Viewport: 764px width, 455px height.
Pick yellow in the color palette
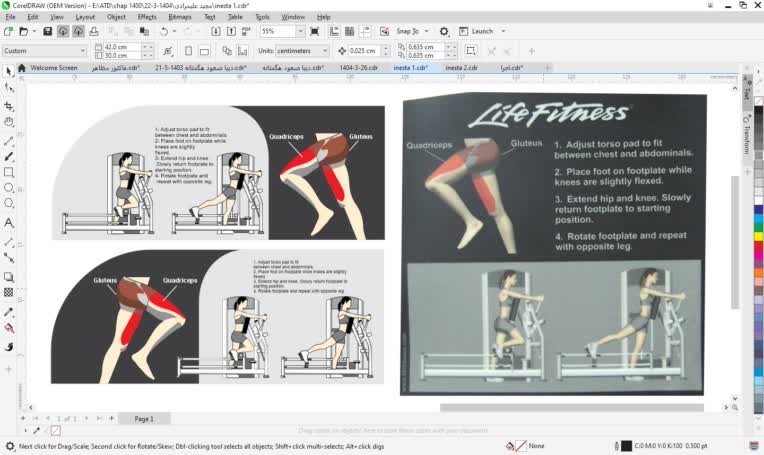(x=759, y=237)
